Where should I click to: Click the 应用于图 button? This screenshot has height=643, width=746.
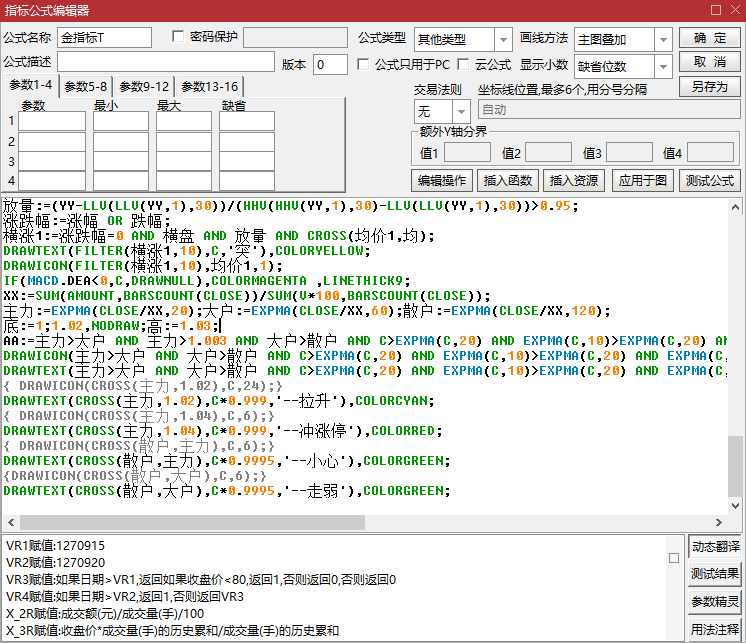tap(642, 181)
